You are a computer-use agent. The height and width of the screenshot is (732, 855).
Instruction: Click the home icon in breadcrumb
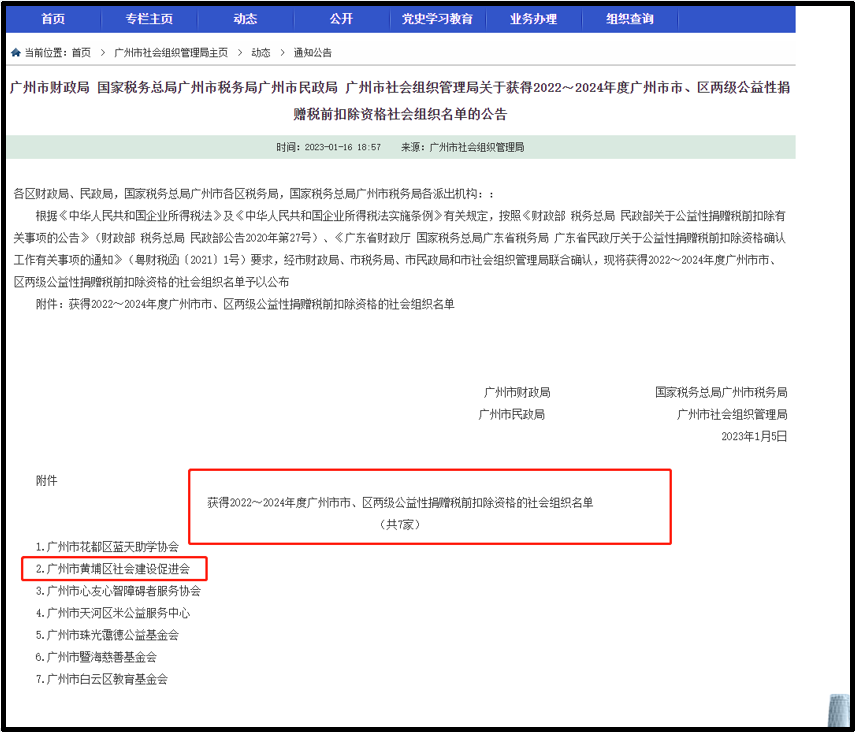(x=16, y=52)
